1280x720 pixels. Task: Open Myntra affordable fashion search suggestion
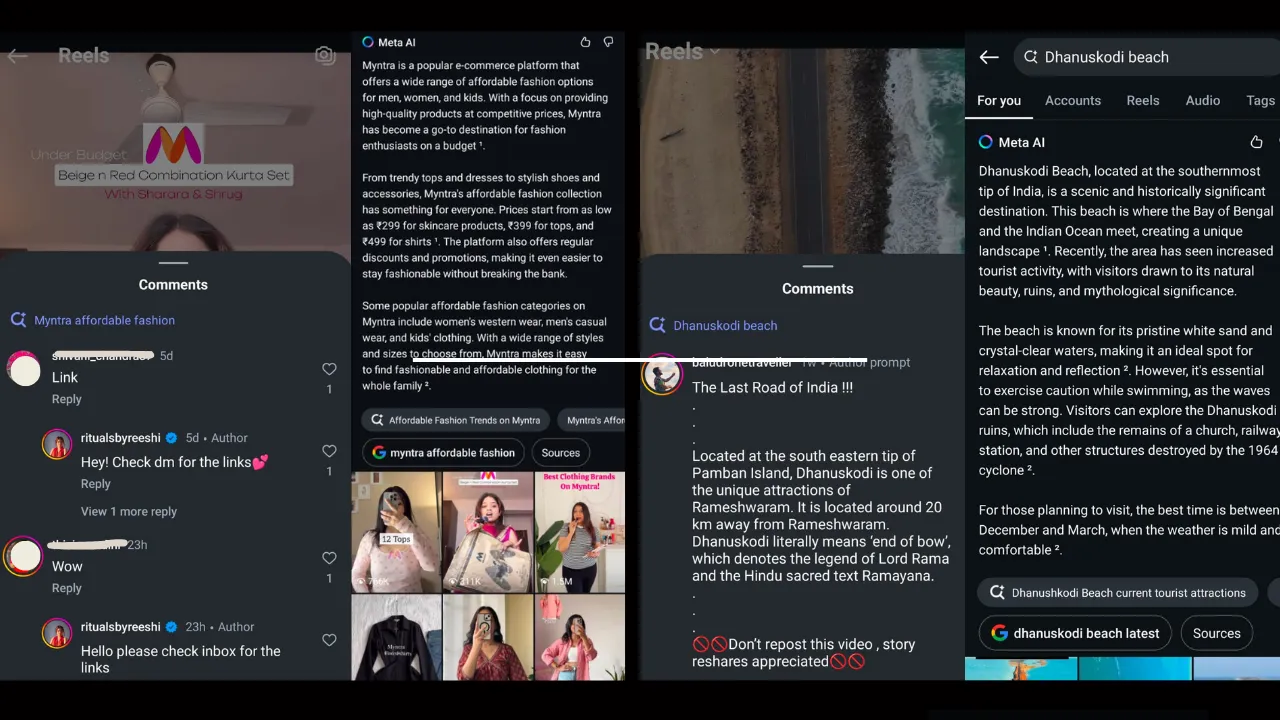[92, 320]
